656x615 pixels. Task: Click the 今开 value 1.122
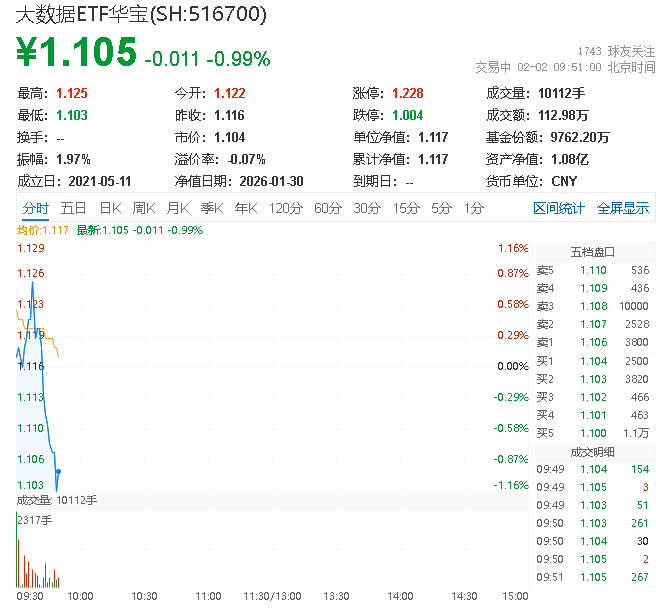coord(229,93)
